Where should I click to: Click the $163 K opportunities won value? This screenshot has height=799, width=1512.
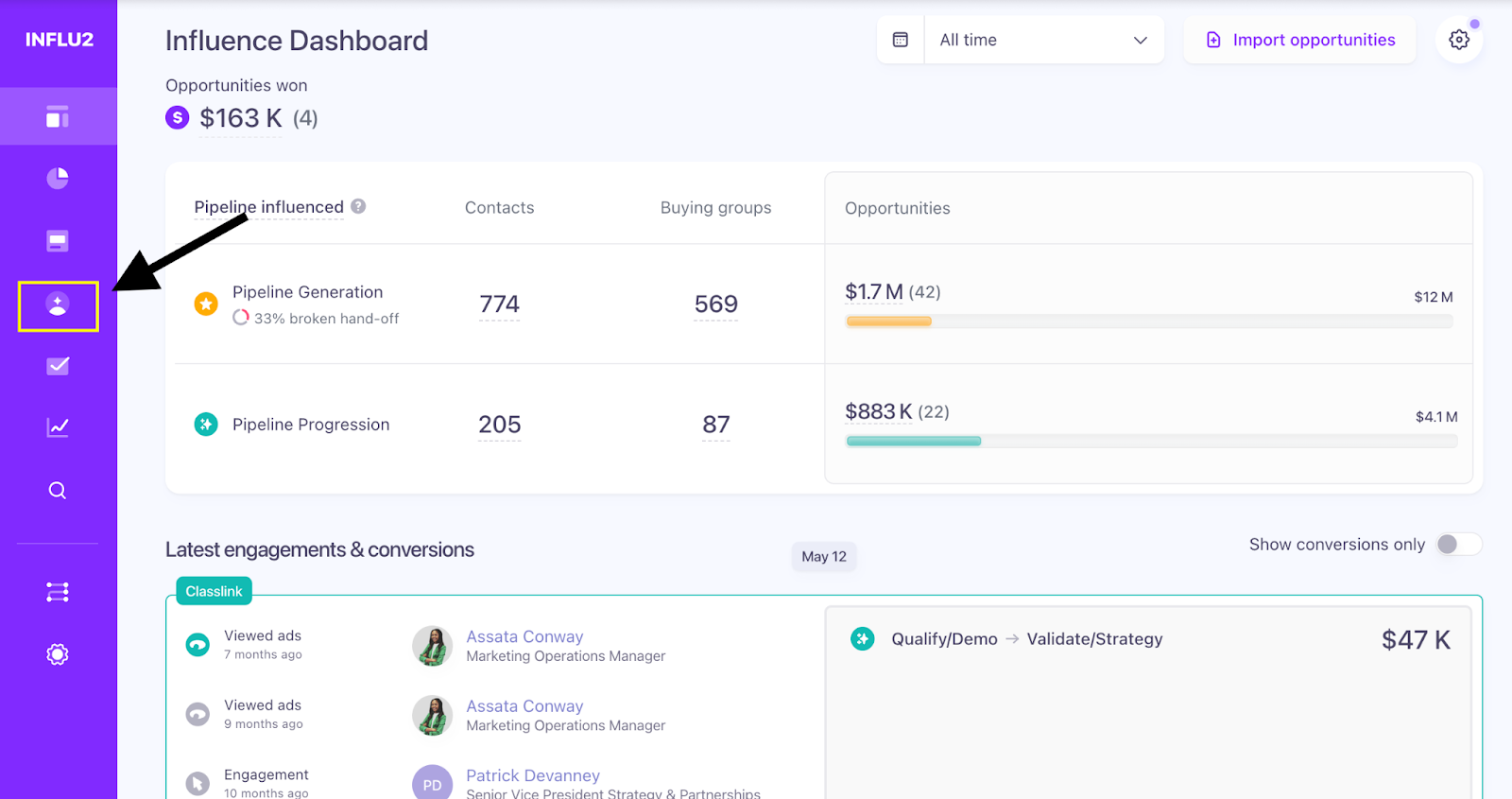click(241, 118)
